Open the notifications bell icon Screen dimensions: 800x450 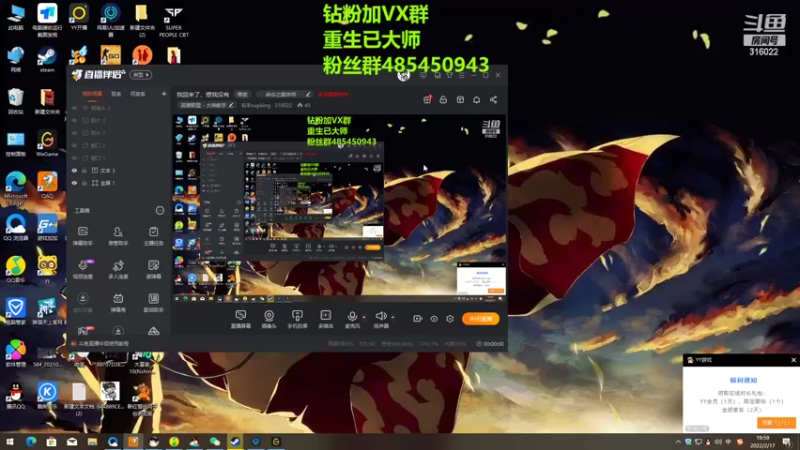[477, 99]
